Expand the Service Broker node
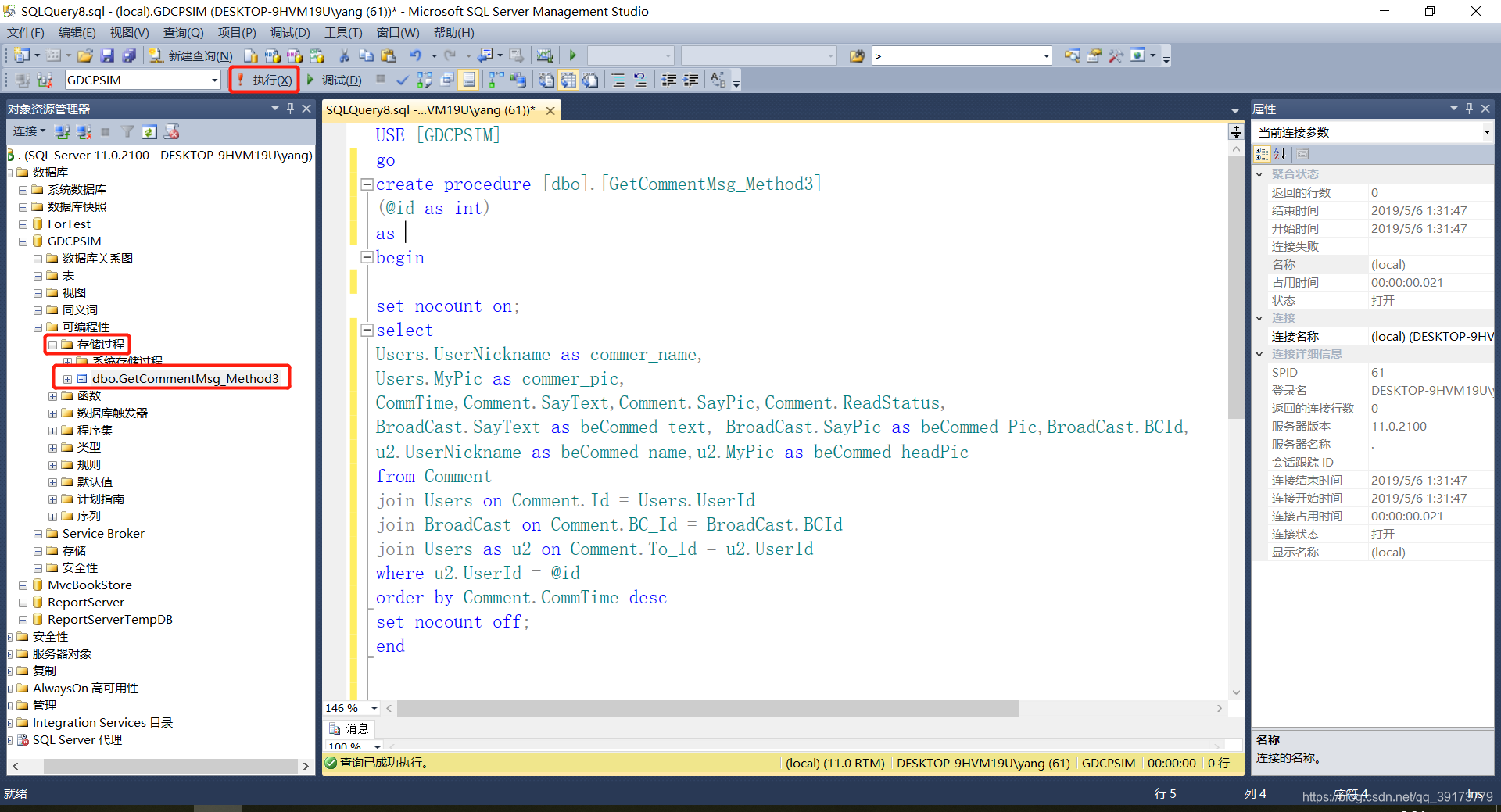Screen dimensions: 1501x812 pos(38,534)
